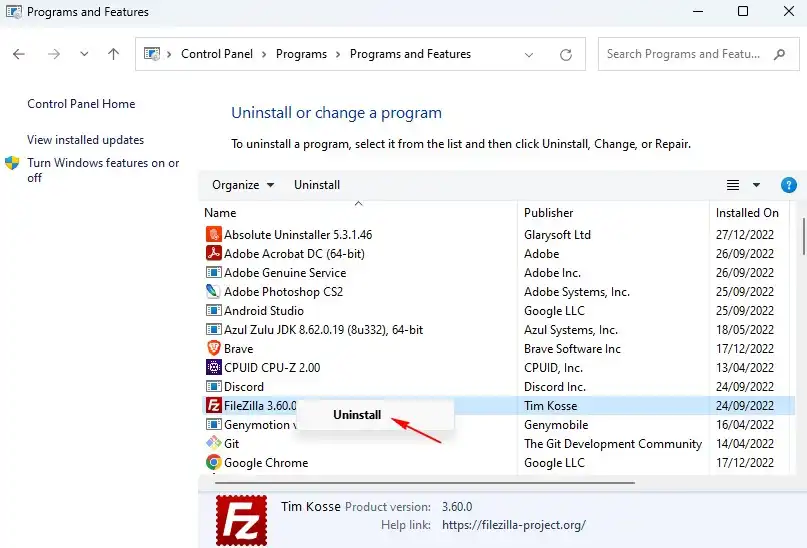807x548 pixels.
Task: Click install date 18/05/2022
Action: click(x=745, y=330)
